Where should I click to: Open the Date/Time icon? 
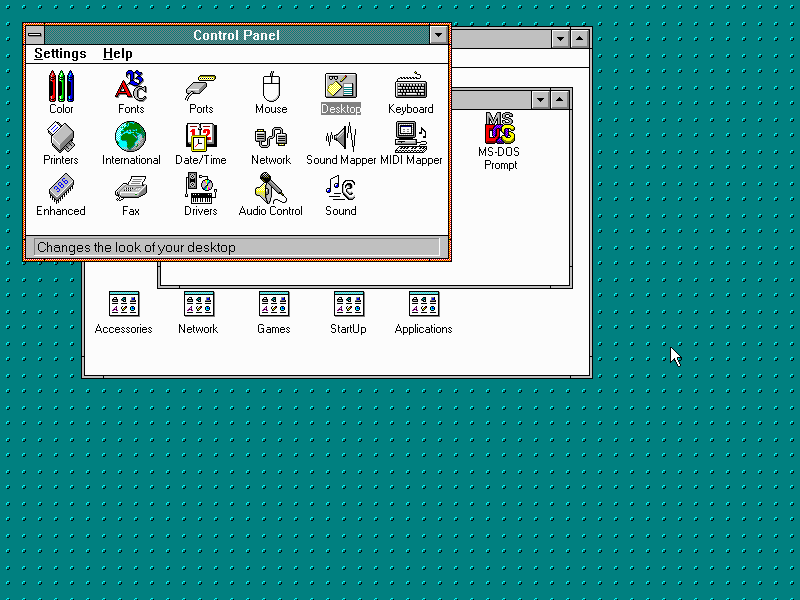coord(201,137)
